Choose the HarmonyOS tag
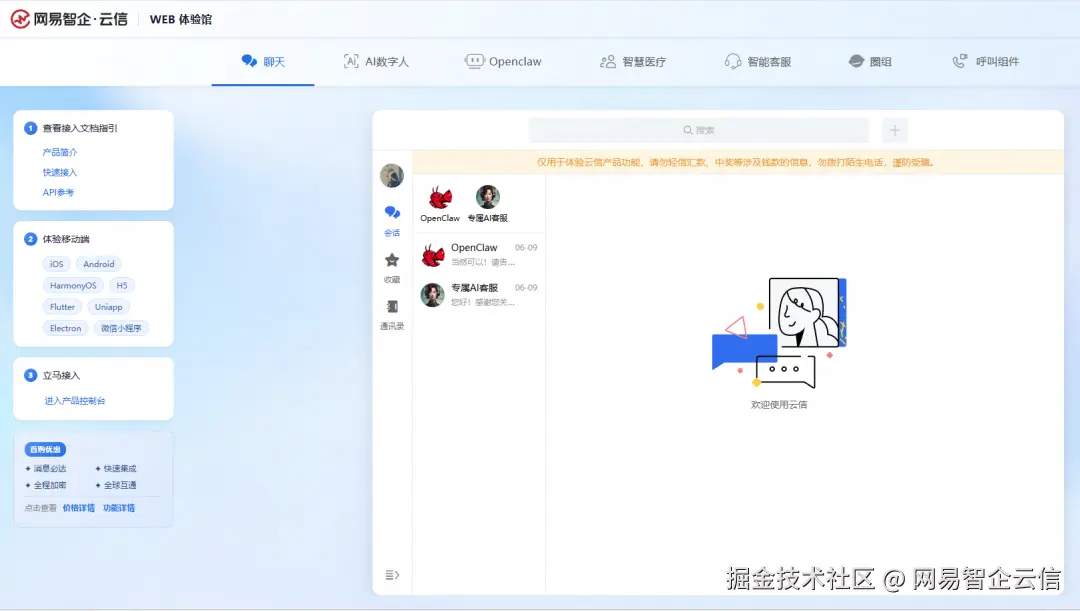 73,285
